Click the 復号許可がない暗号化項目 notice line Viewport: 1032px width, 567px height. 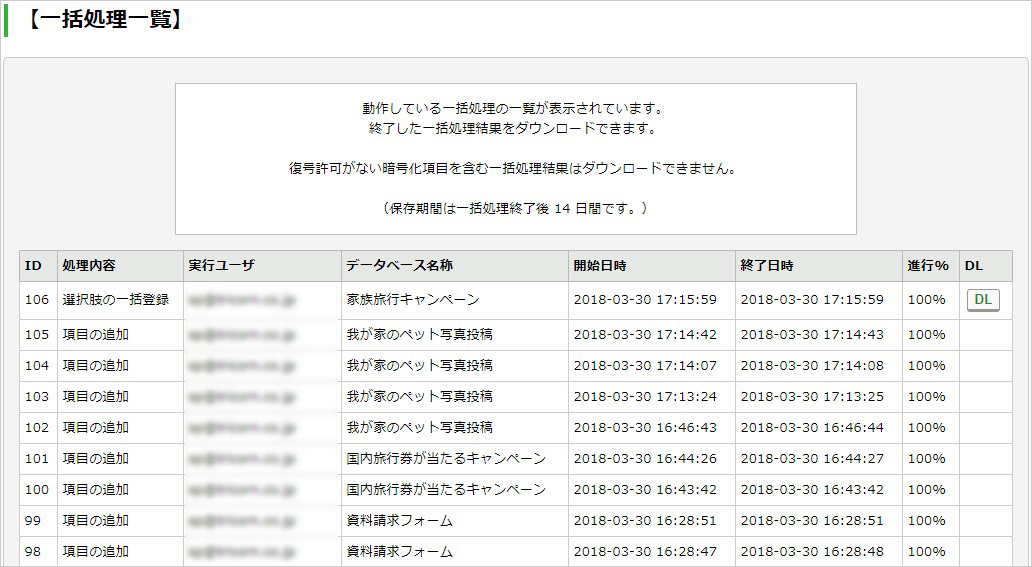(x=515, y=168)
